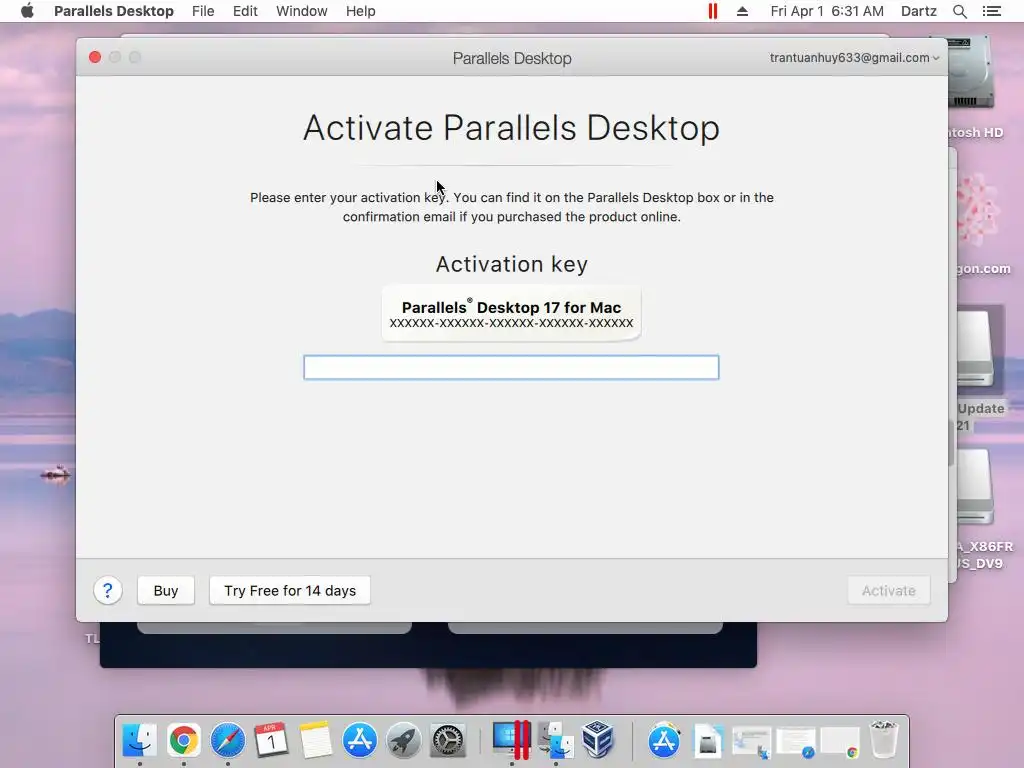
Task: Click the help question mark button
Action: (x=108, y=590)
